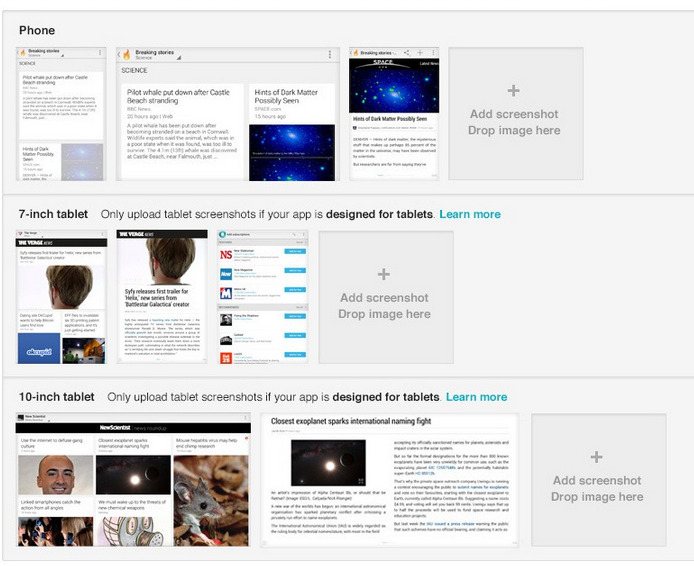Open Learn more link for 10-inch tablet

pos(476,397)
